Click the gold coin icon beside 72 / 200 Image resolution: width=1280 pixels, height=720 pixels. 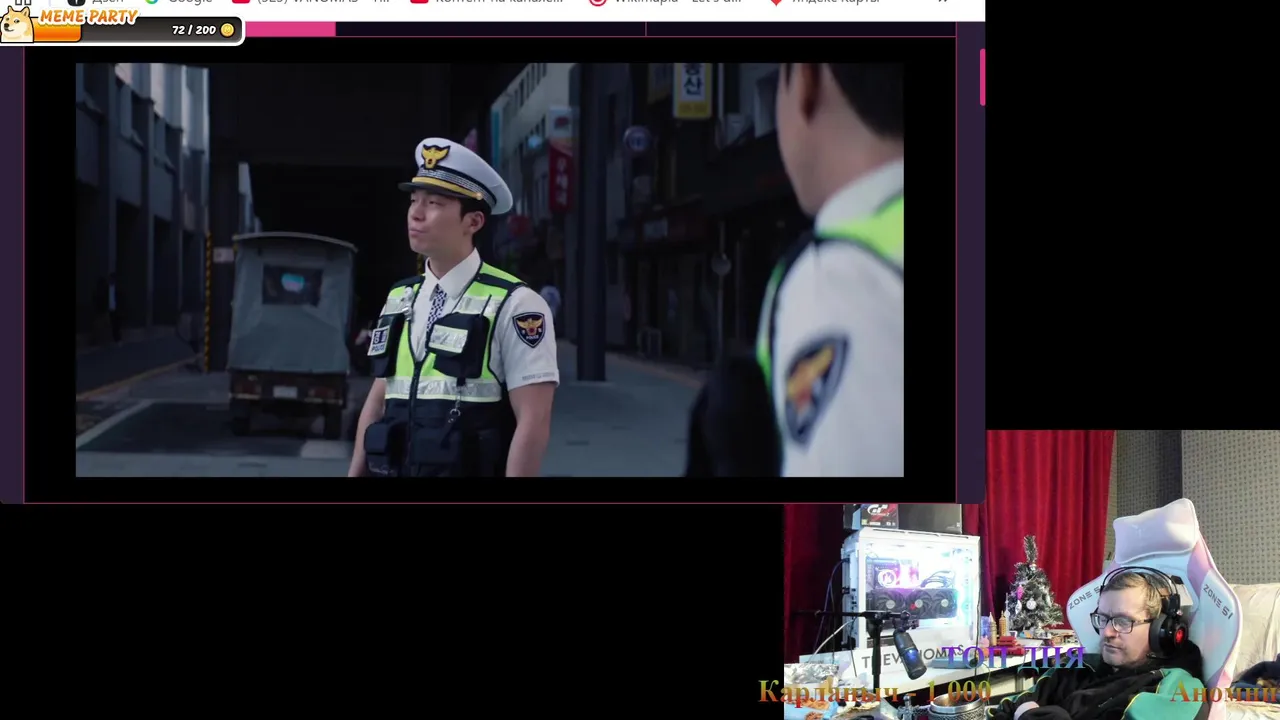pos(227,30)
